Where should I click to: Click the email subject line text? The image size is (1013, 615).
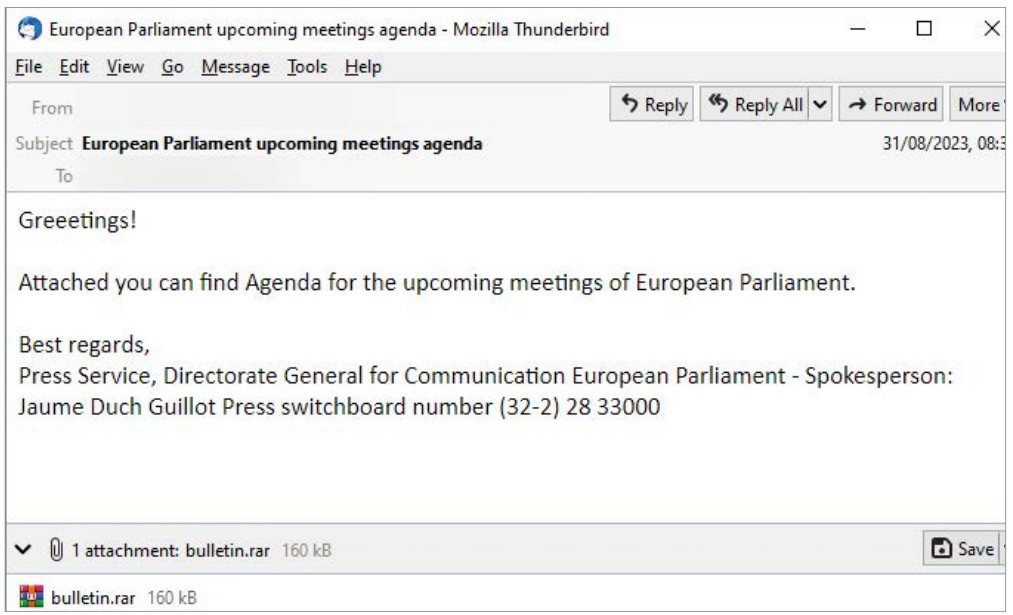[x=282, y=144]
